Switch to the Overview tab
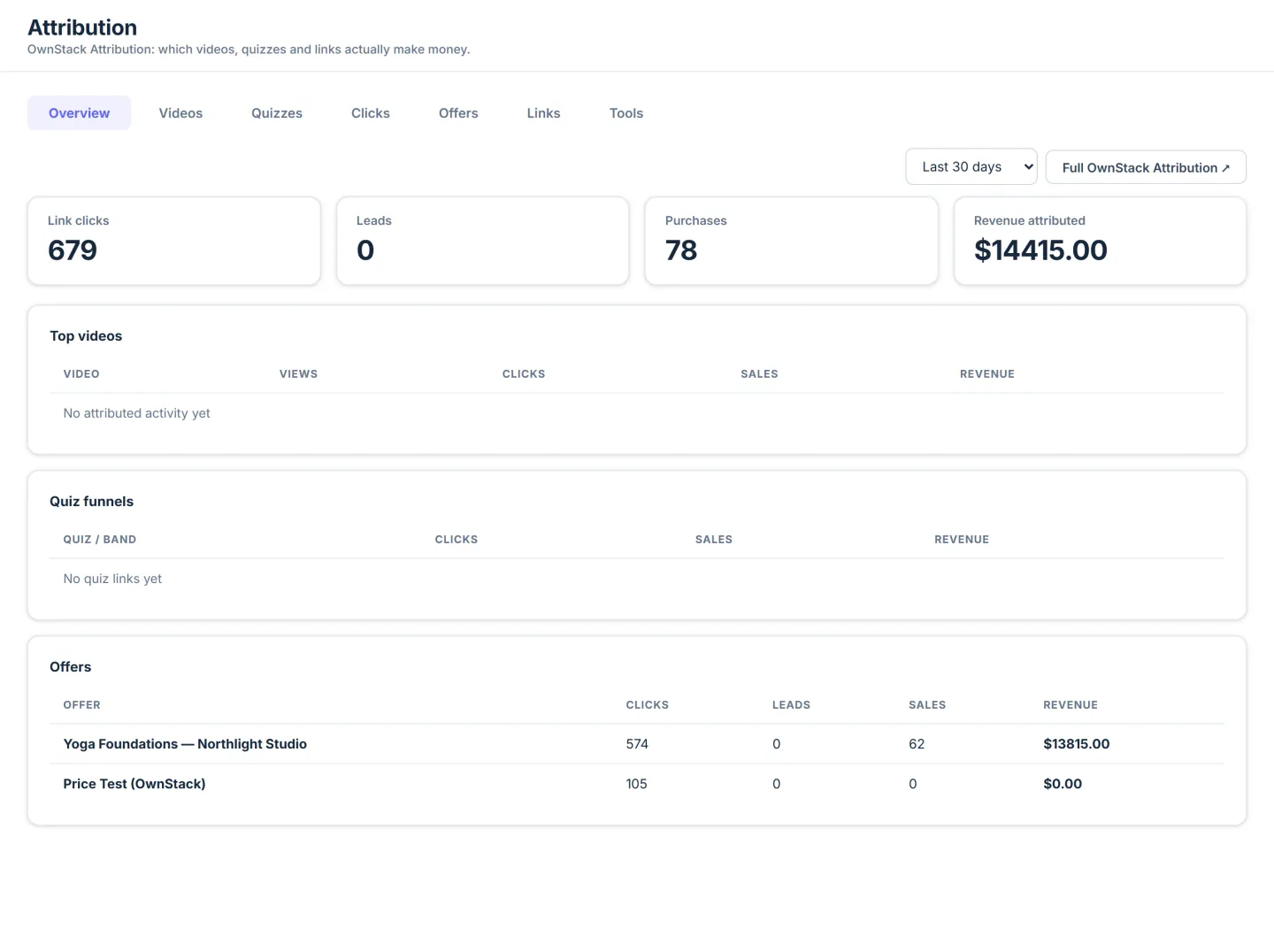The width and height of the screenshot is (1274, 952). pyautogui.click(x=79, y=113)
